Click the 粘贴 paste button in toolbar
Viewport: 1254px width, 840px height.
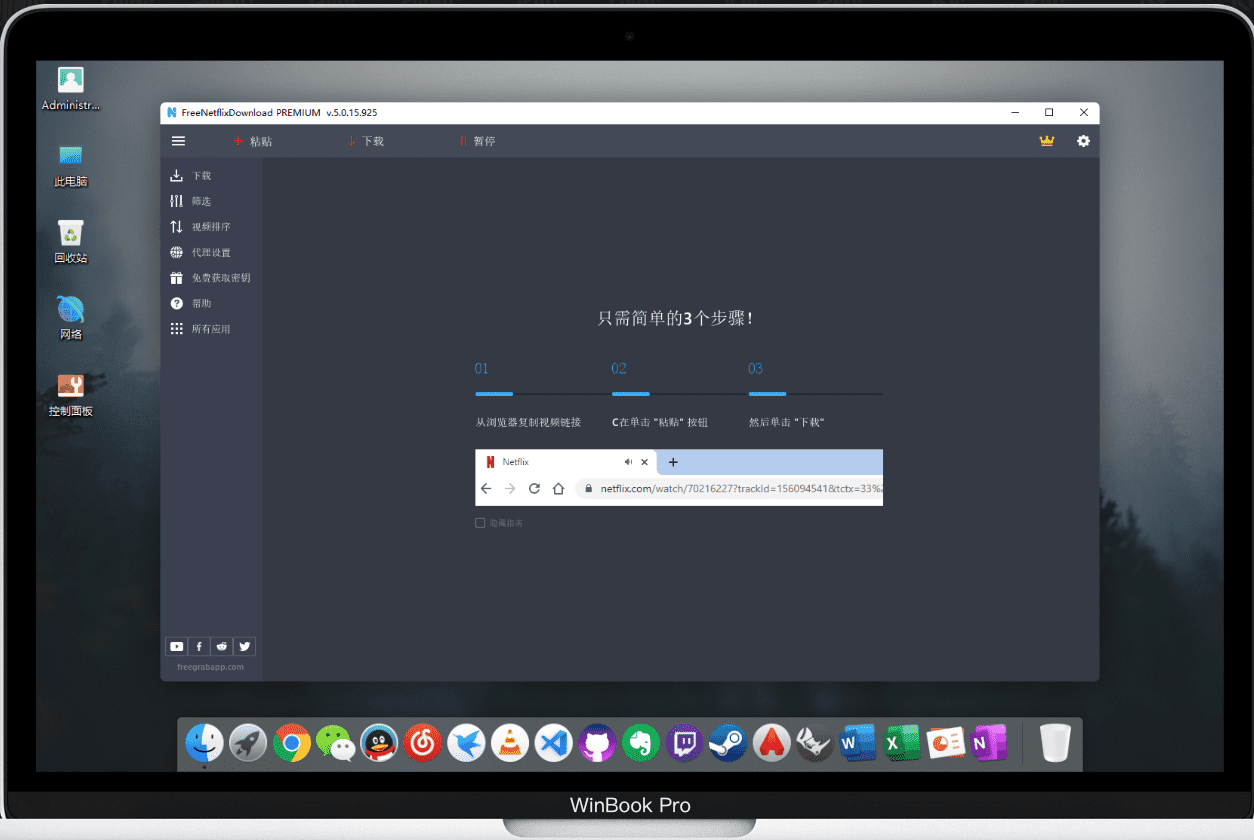252,141
